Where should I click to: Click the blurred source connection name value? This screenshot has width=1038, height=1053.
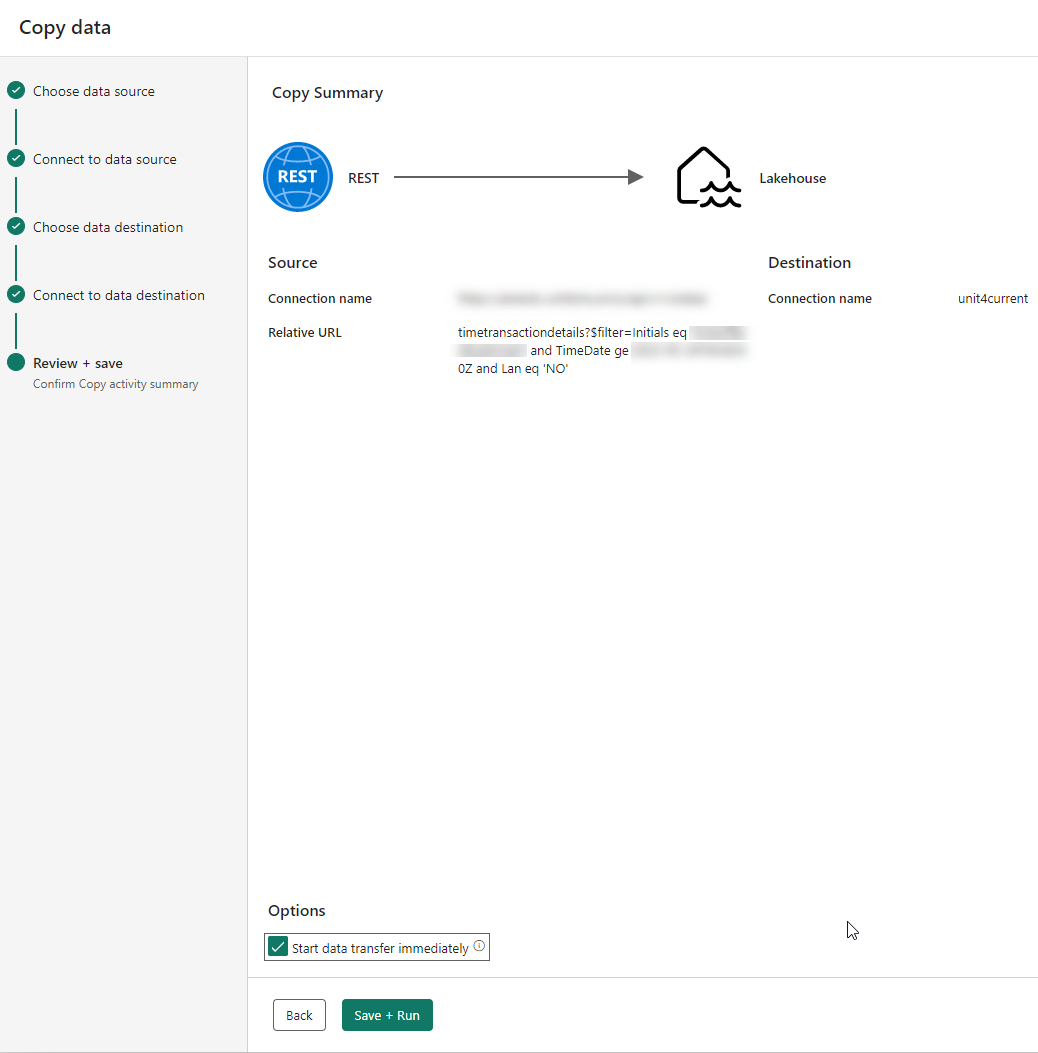coord(582,299)
